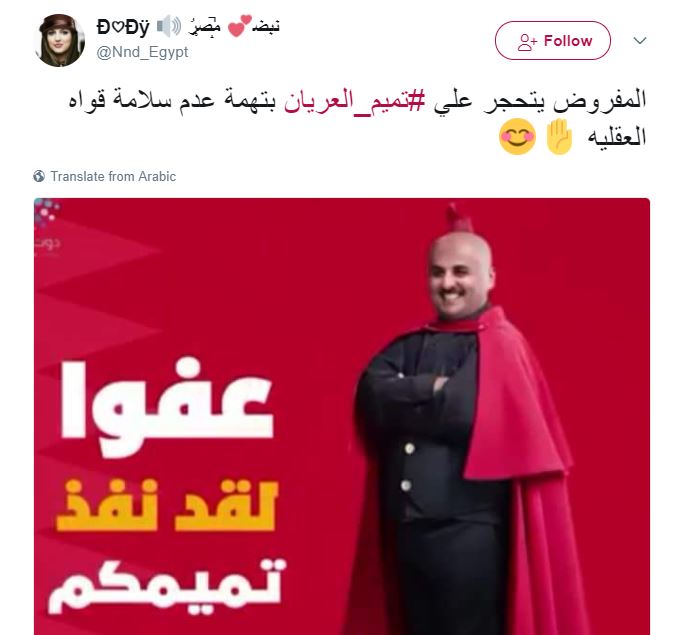Click the Arabic name نبض مصر
Viewport: 692px width, 635px height.
(x=235, y=26)
